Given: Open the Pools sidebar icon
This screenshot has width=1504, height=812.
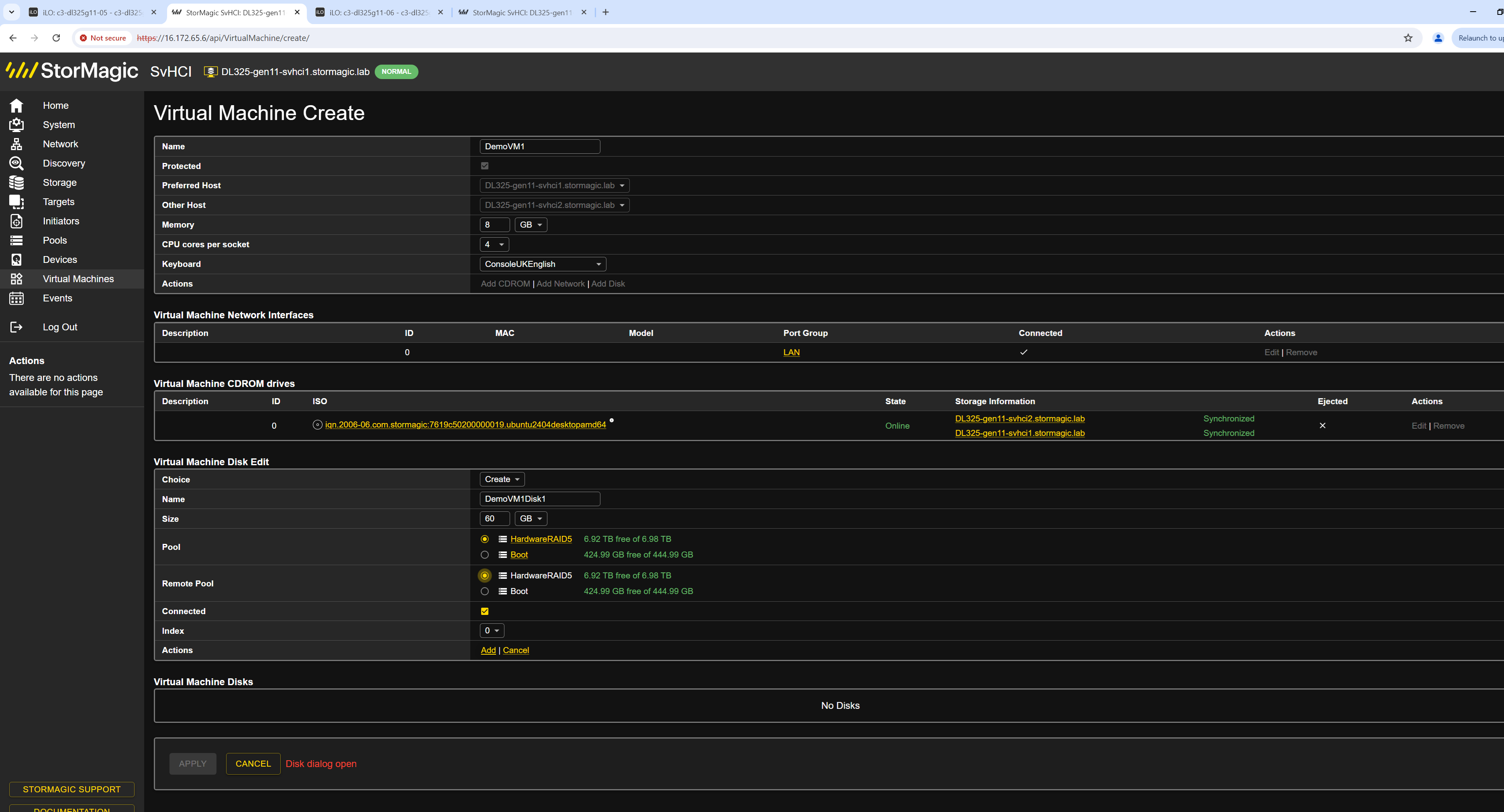Looking at the screenshot, I should pyautogui.click(x=16, y=240).
